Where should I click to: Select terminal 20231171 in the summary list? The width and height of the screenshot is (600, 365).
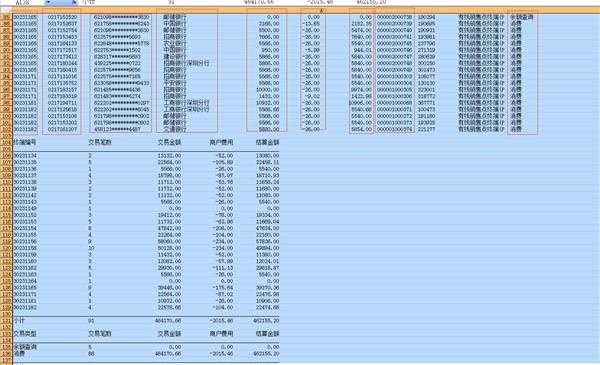[x=25, y=294]
